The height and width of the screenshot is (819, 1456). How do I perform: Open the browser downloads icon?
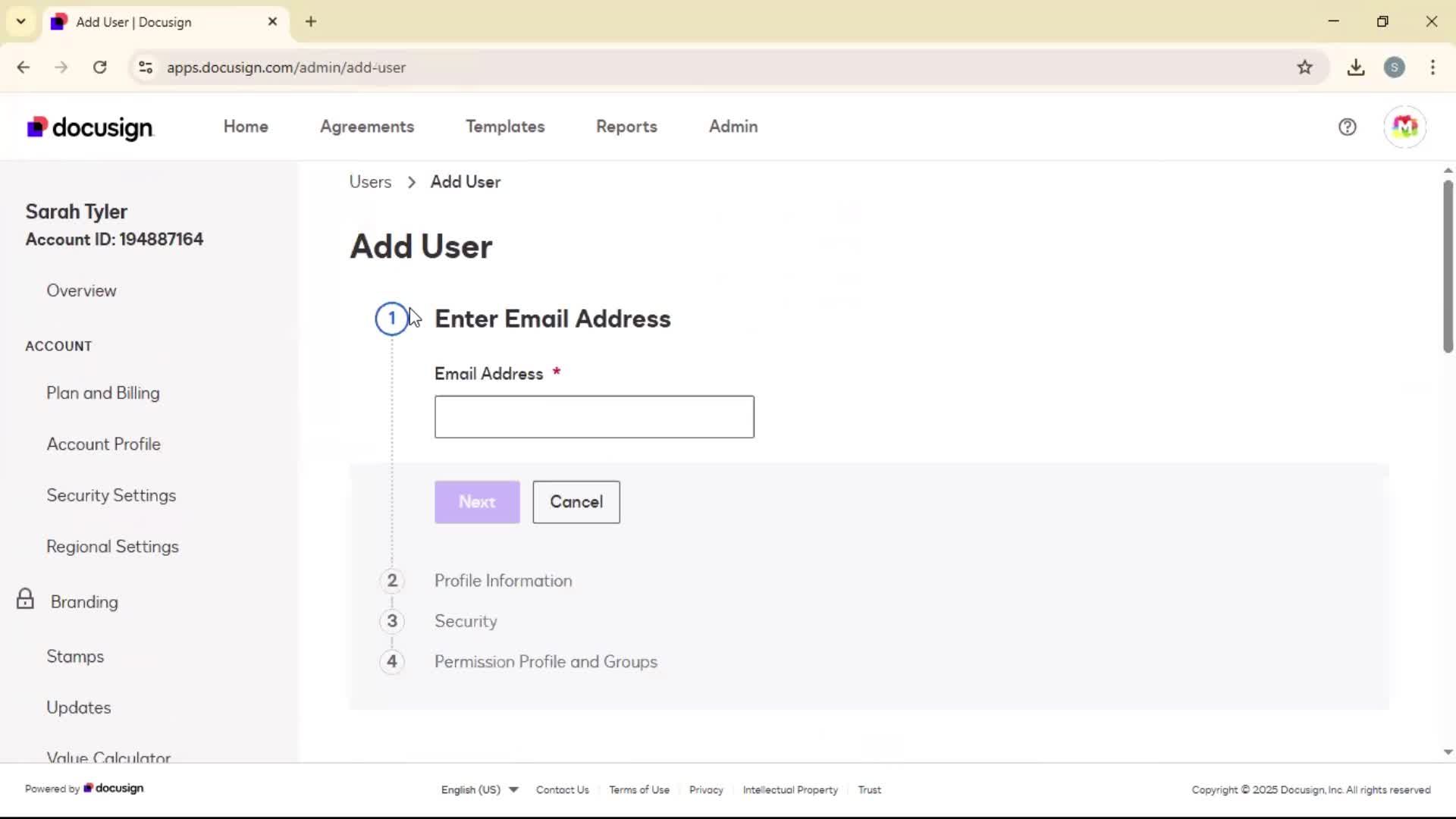tap(1356, 67)
